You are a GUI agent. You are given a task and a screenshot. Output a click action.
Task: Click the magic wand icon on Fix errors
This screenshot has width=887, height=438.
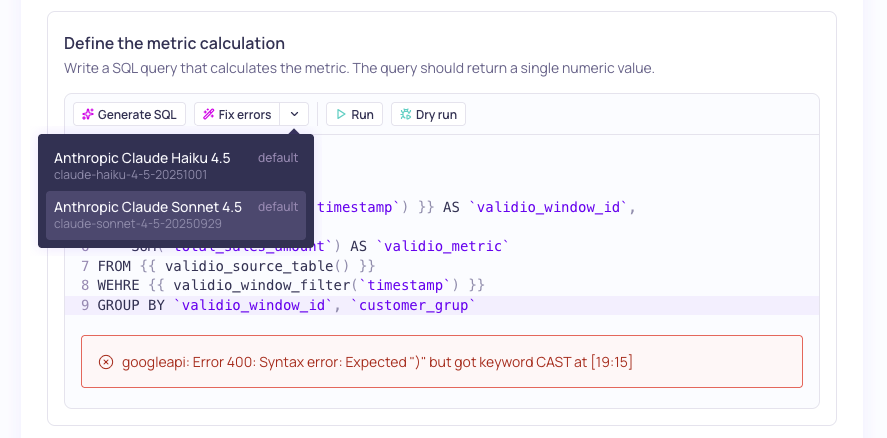209,115
